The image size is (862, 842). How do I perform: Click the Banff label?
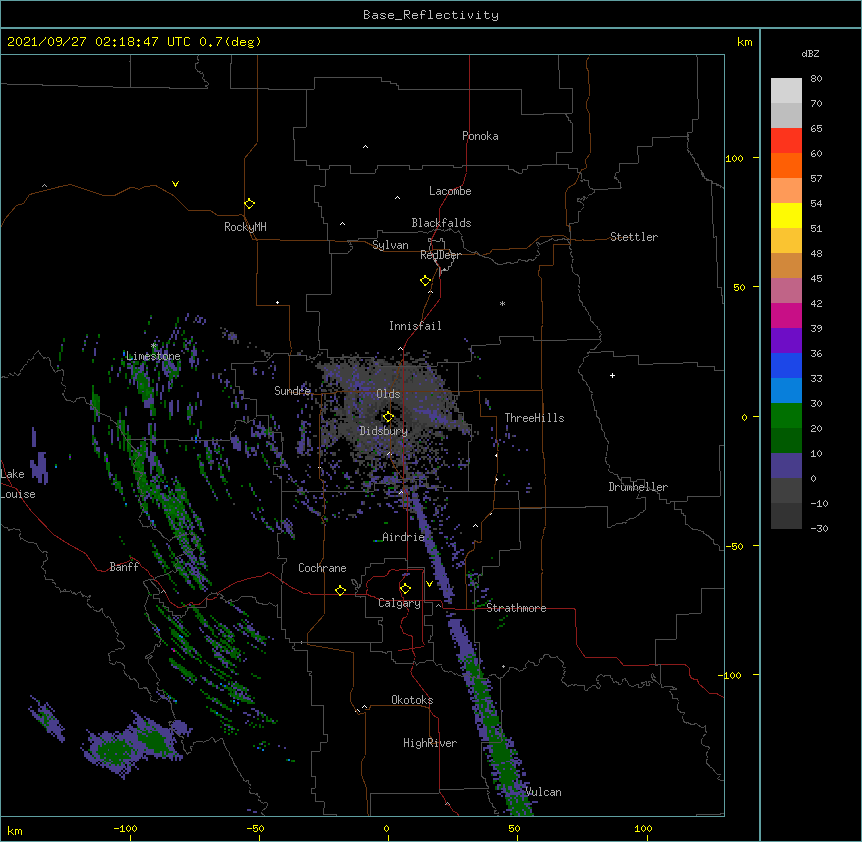click(124, 567)
